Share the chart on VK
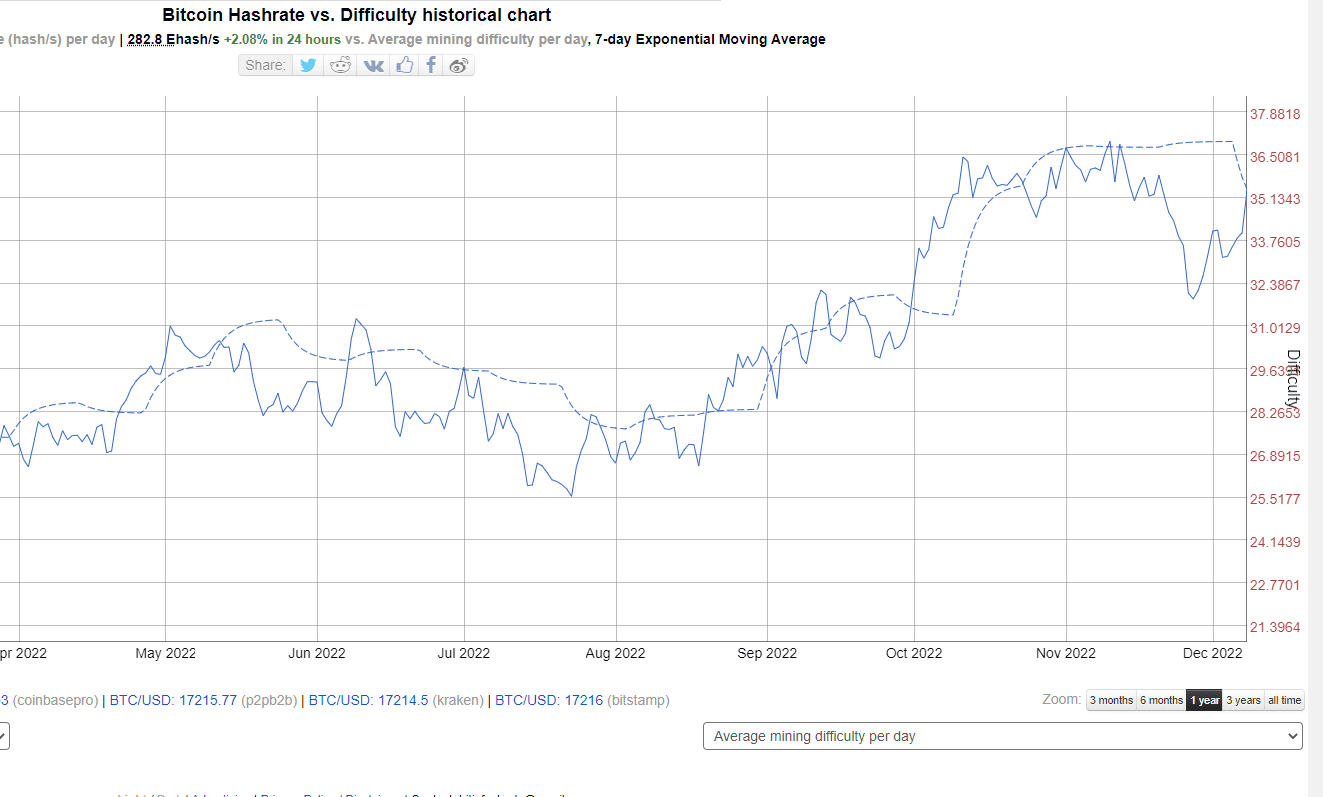This screenshot has height=797, width=1323. tap(373, 65)
